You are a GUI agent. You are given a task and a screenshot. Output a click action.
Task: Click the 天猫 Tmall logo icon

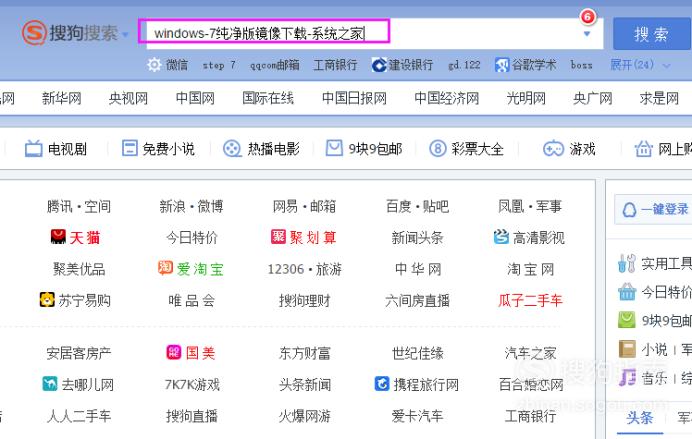click(x=58, y=236)
